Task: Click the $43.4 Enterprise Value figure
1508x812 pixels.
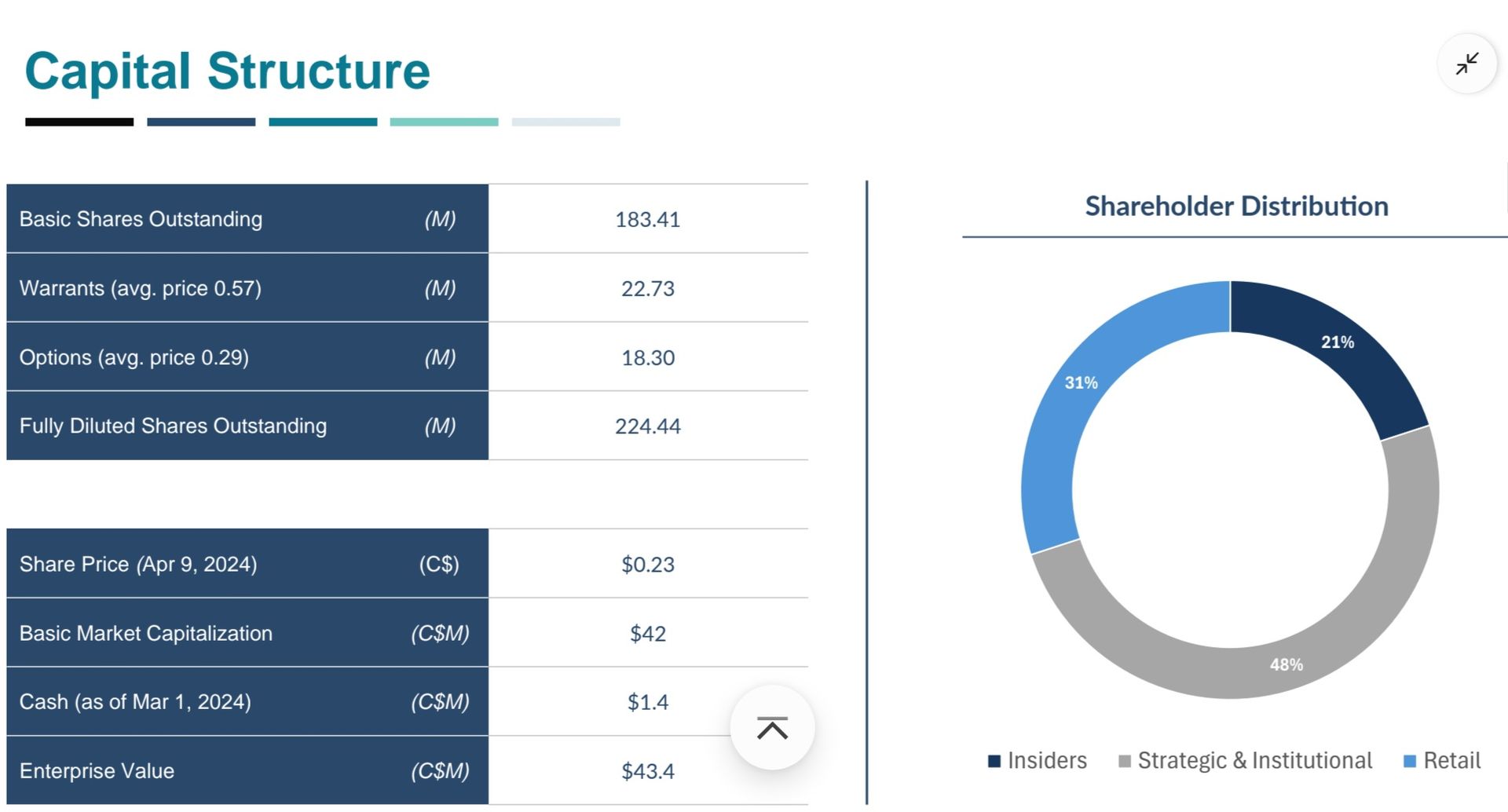Action: 647,771
